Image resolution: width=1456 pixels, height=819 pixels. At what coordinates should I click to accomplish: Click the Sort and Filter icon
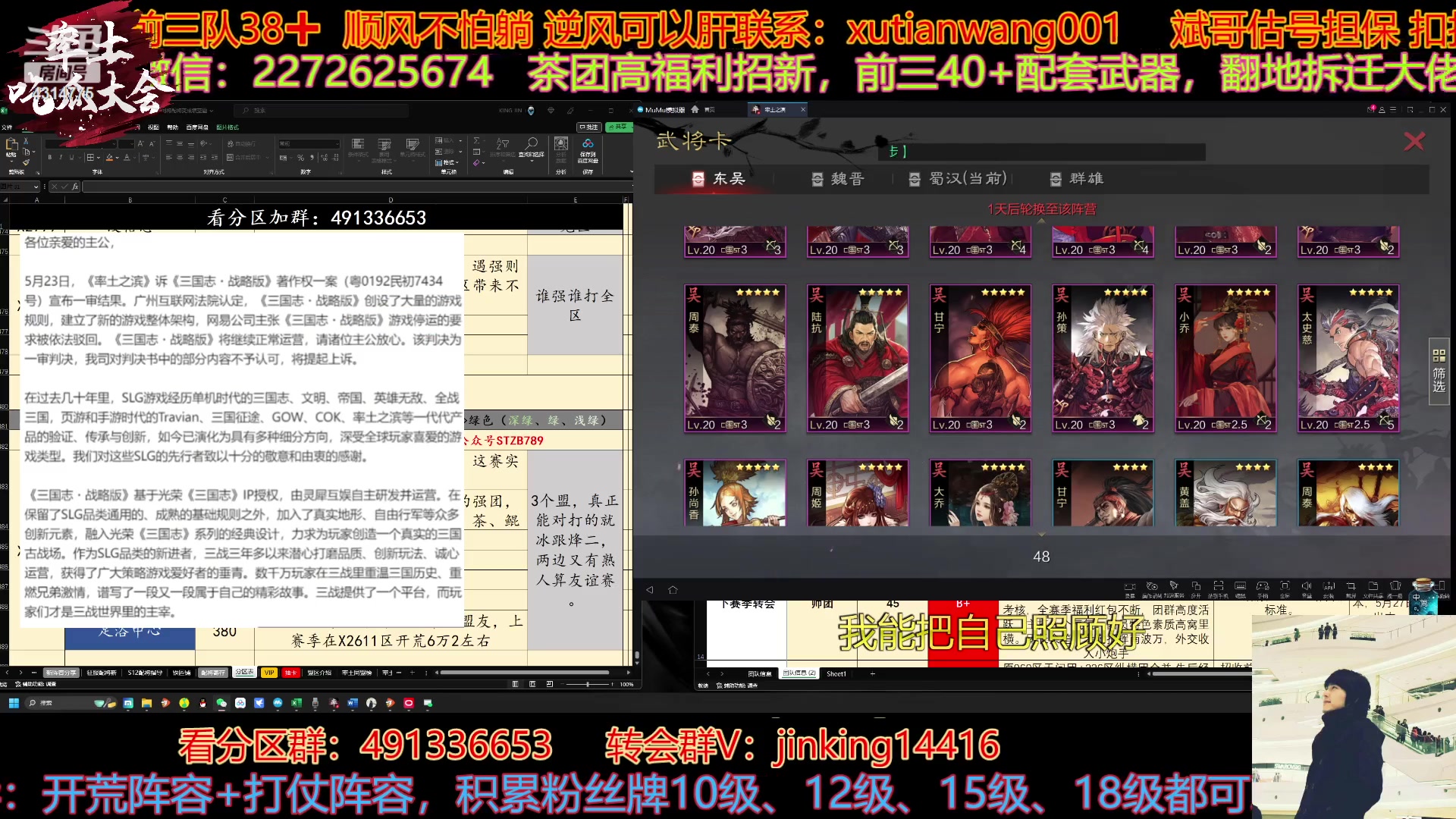point(503,143)
